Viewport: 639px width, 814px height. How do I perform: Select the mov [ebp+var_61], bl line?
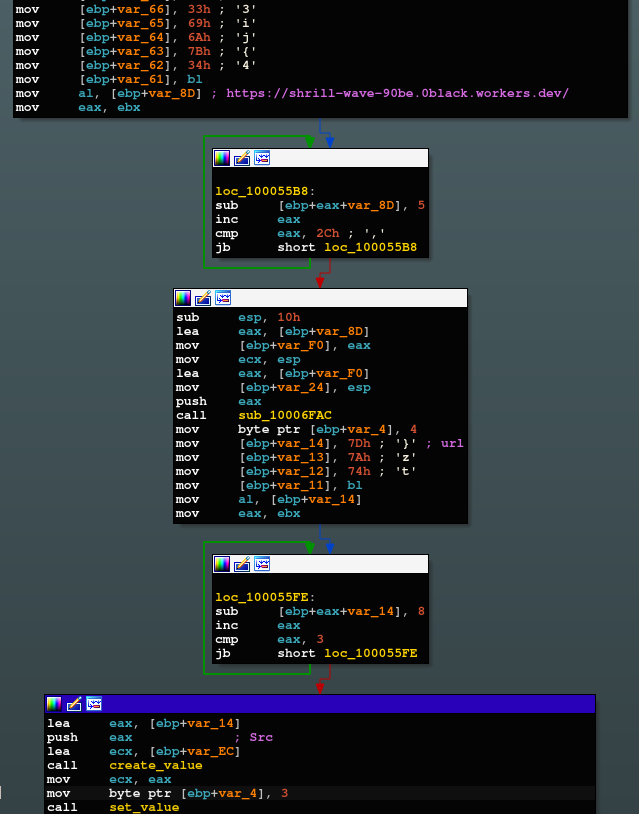tap(109, 79)
